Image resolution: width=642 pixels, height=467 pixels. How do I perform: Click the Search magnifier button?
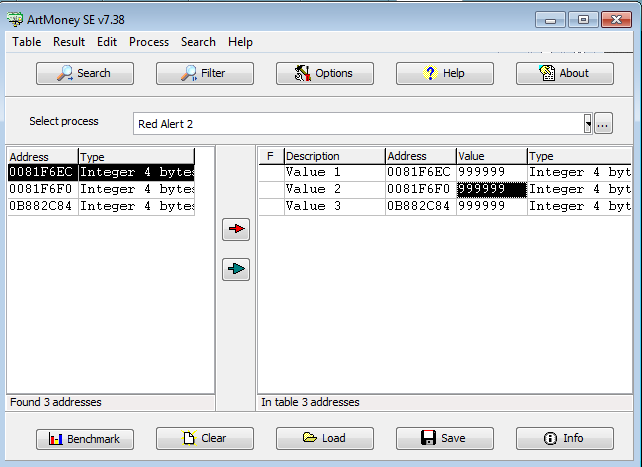[x=85, y=73]
